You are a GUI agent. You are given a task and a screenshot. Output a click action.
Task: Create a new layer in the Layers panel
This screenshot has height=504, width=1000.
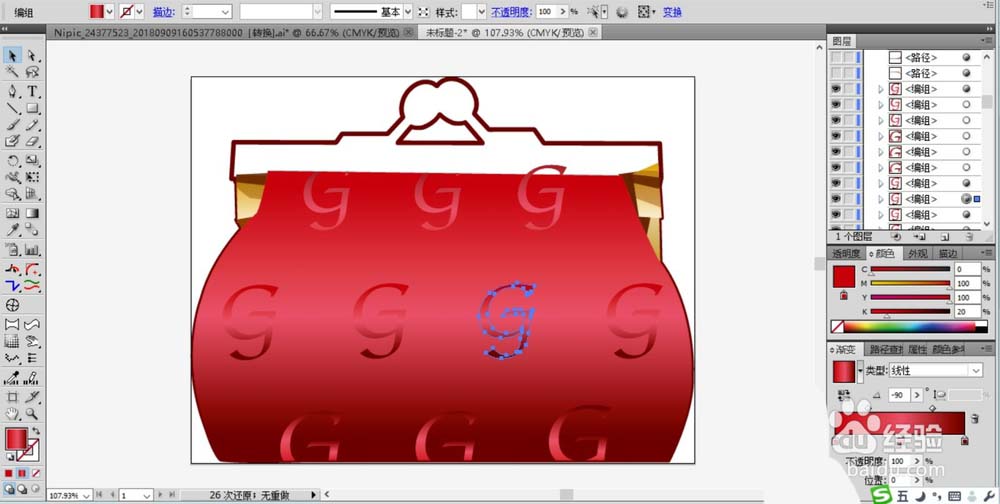pyautogui.click(x=947, y=237)
